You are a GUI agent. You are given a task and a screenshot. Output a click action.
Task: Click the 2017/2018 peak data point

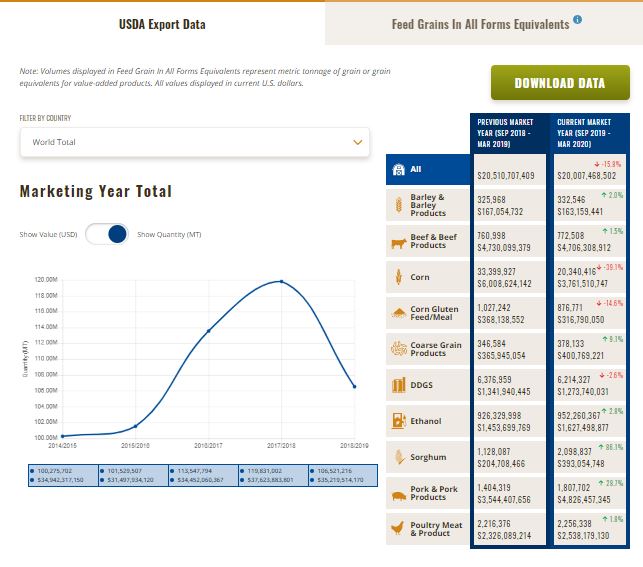281,281
